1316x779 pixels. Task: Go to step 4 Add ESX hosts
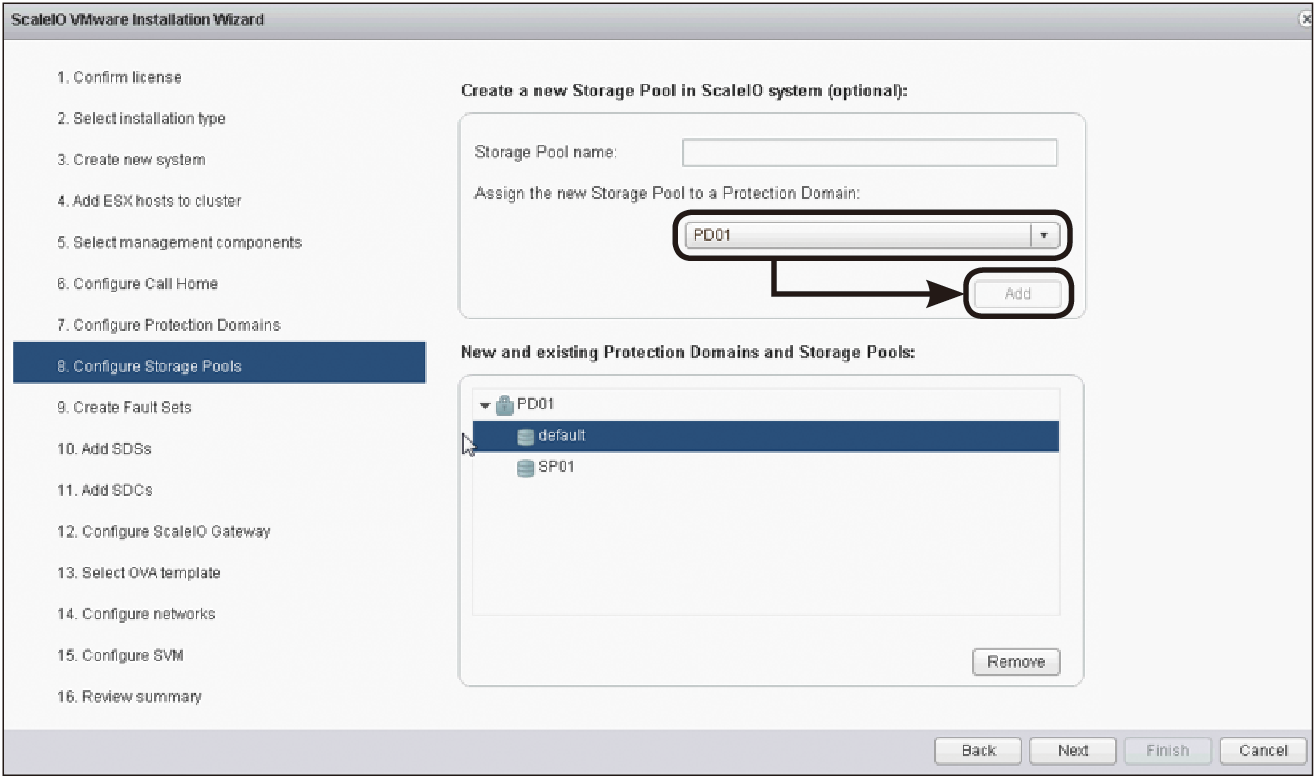[149, 201]
